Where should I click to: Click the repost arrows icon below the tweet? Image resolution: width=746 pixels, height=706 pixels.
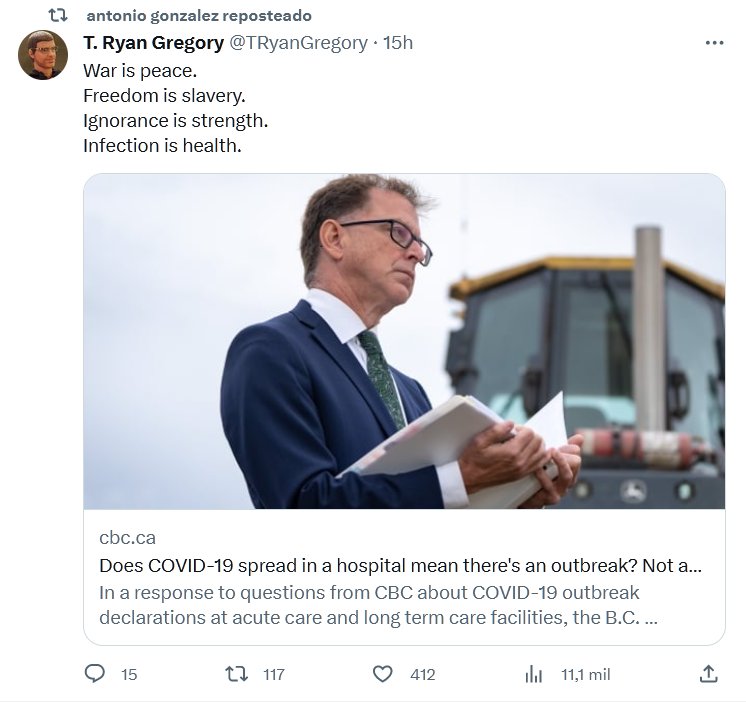(237, 674)
